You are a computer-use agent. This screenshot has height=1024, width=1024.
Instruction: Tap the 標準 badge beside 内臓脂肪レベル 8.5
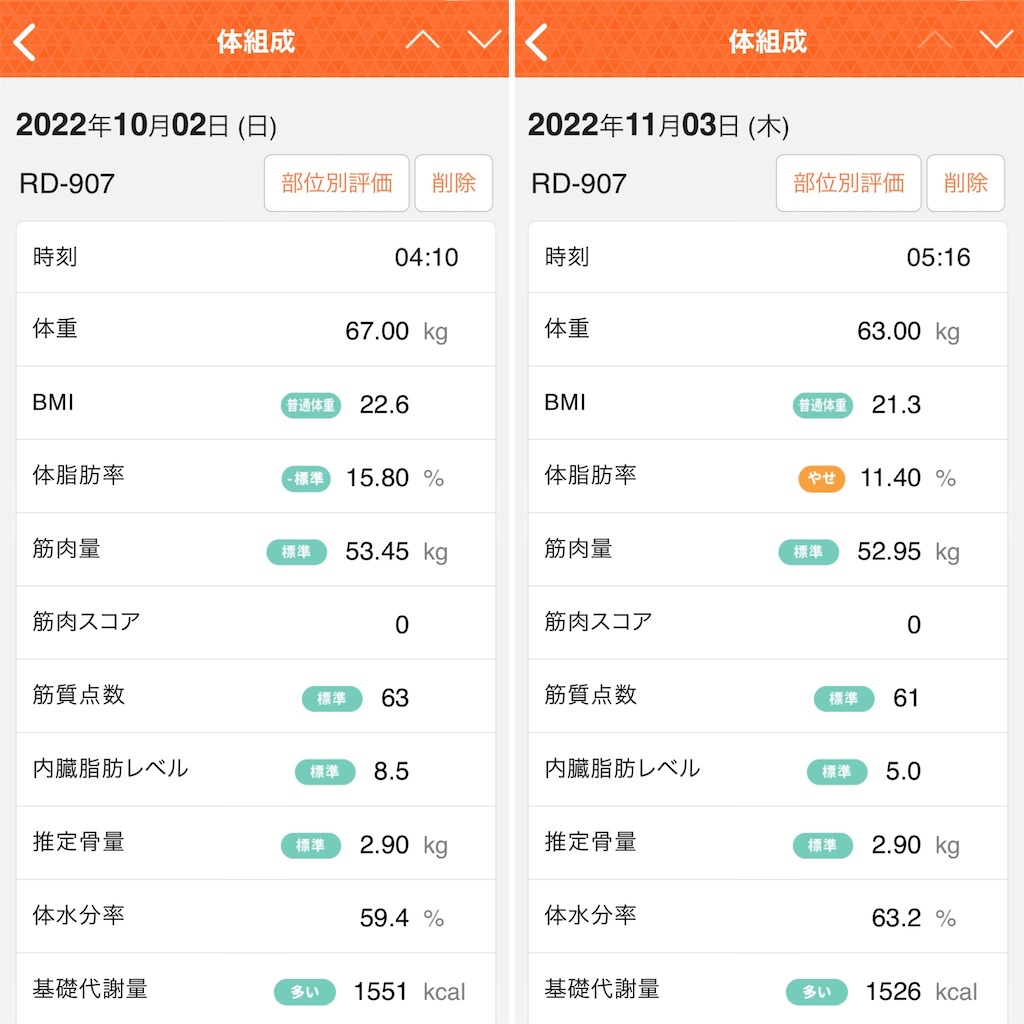(x=325, y=772)
